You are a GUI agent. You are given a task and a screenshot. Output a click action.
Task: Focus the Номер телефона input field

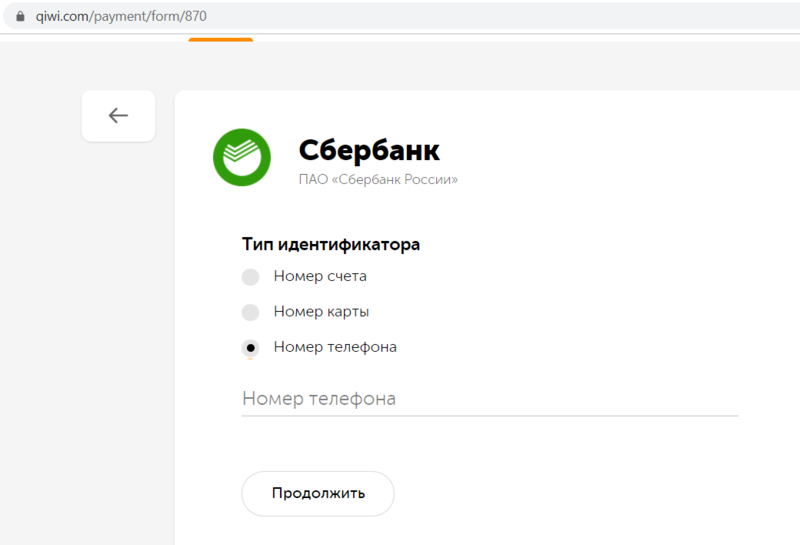(490, 400)
